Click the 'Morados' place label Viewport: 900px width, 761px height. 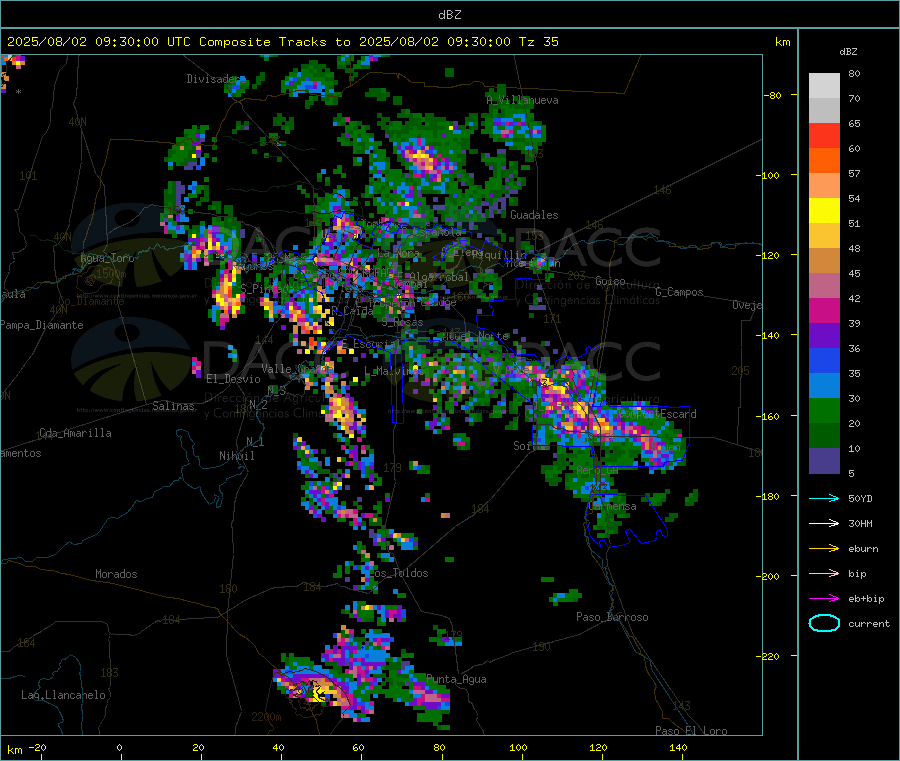point(117,574)
